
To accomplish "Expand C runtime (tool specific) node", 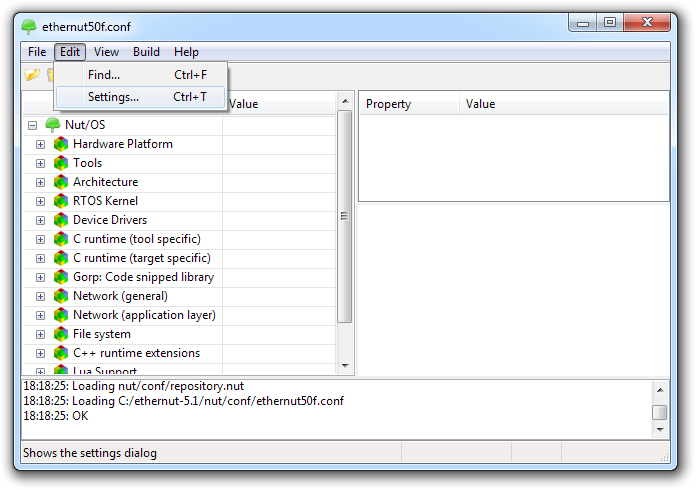I will tap(40, 239).
